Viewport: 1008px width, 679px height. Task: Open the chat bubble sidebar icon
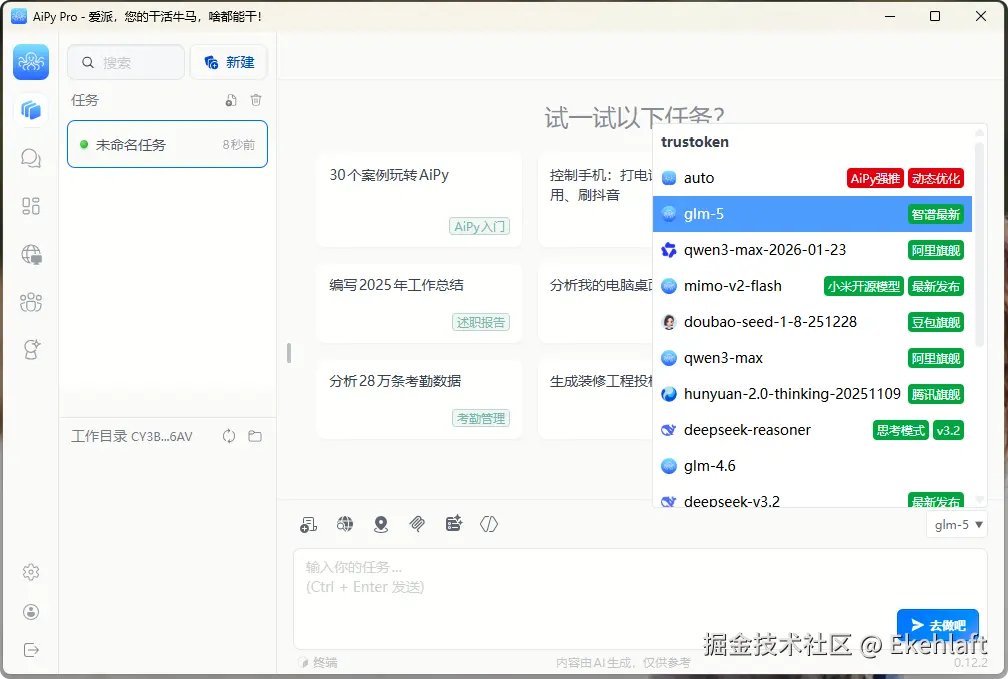pyautogui.click(x=31, y=158)
